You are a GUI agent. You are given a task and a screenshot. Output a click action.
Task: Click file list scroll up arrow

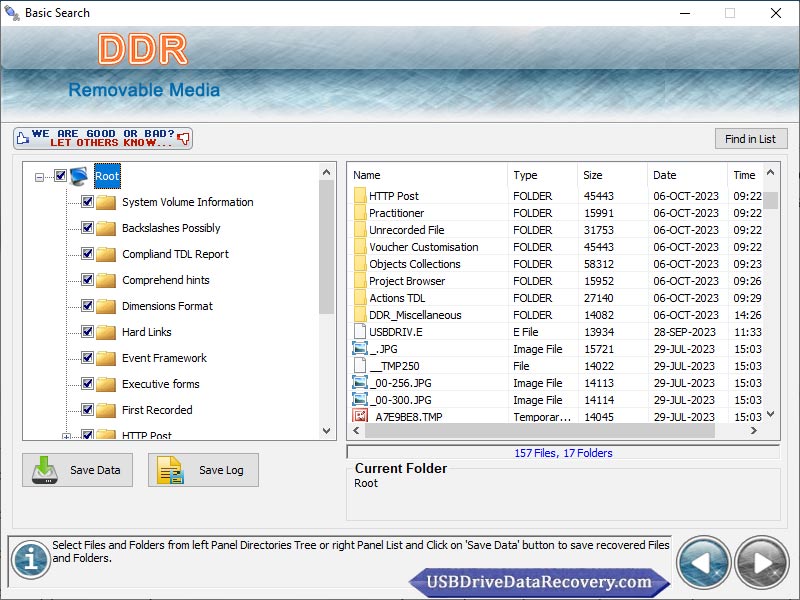(x=770, y=172)
